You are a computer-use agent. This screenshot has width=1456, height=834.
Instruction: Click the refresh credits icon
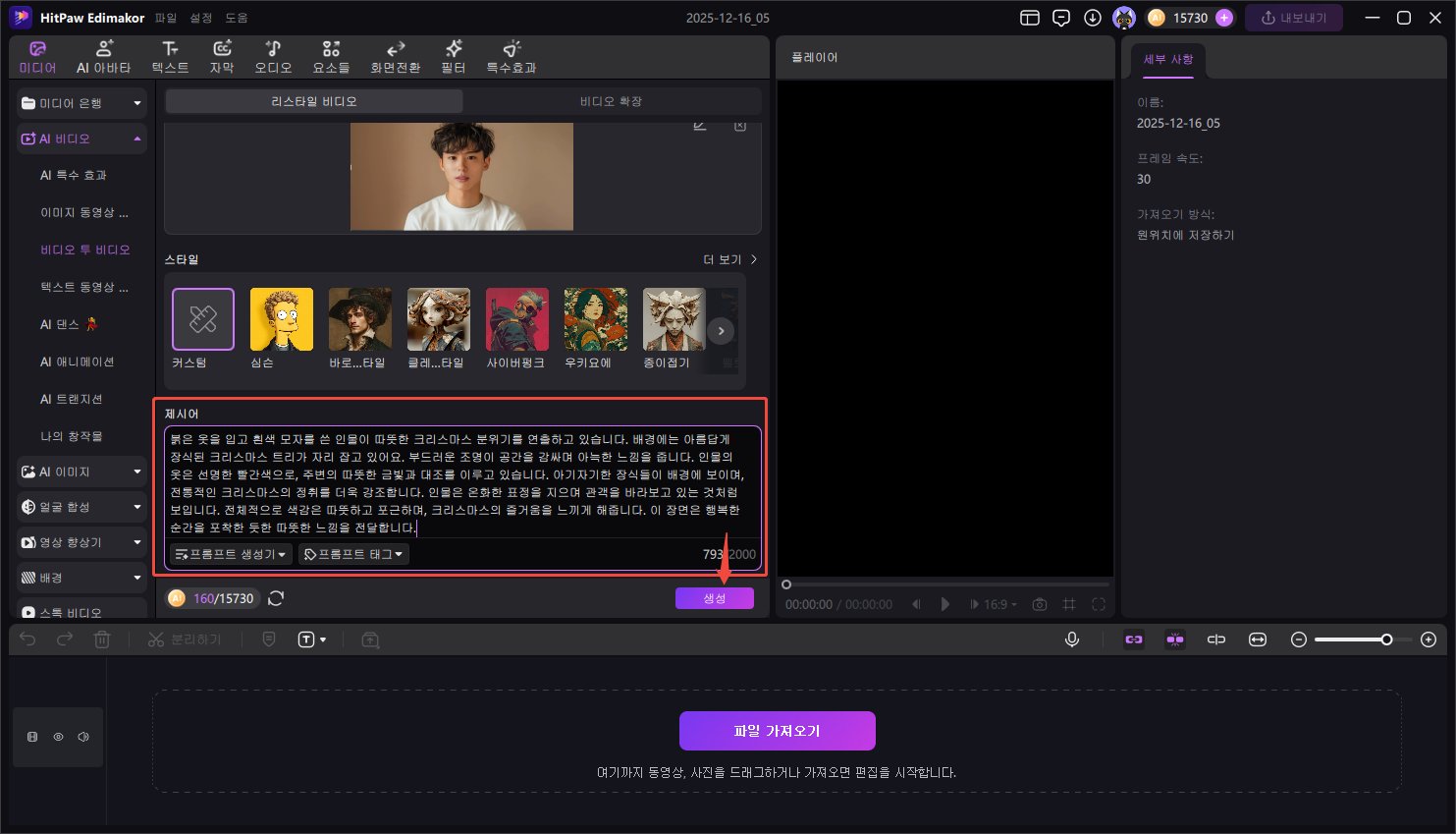coord(277,598)
